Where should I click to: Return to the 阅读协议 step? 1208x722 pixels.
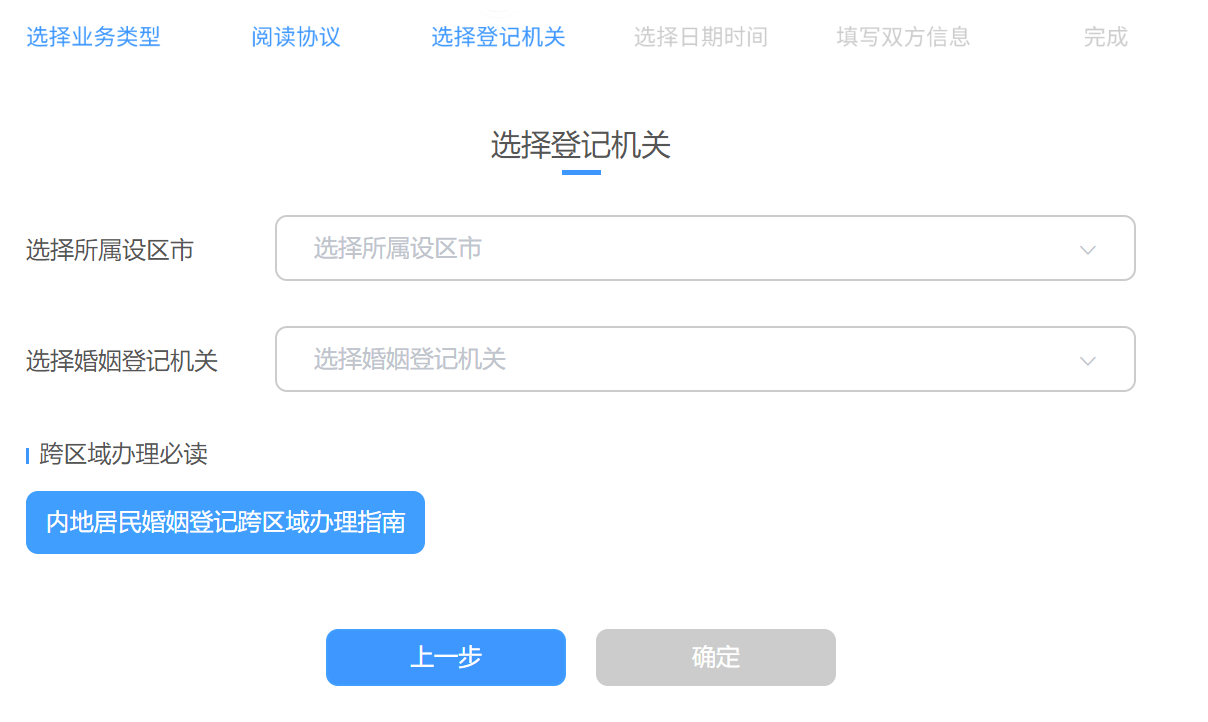296,38
